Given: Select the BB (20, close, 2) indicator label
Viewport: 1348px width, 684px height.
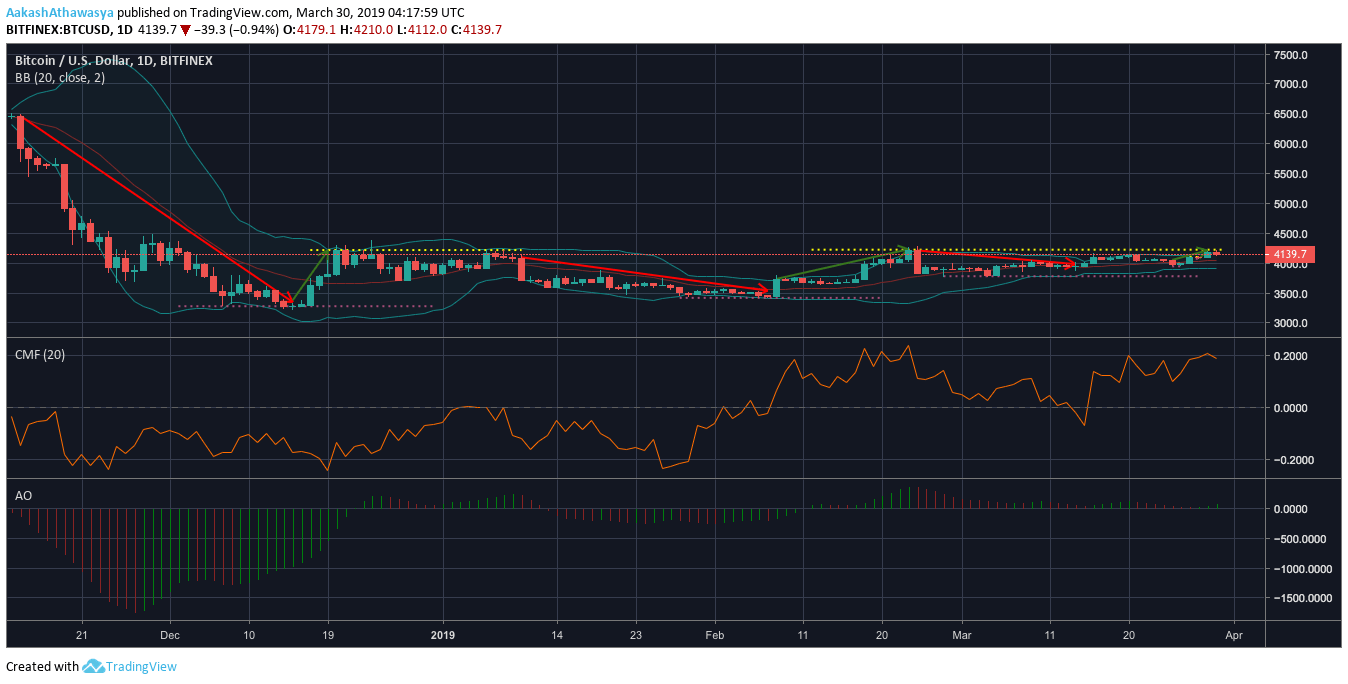Looking at the screenshot, I should 56,77.
